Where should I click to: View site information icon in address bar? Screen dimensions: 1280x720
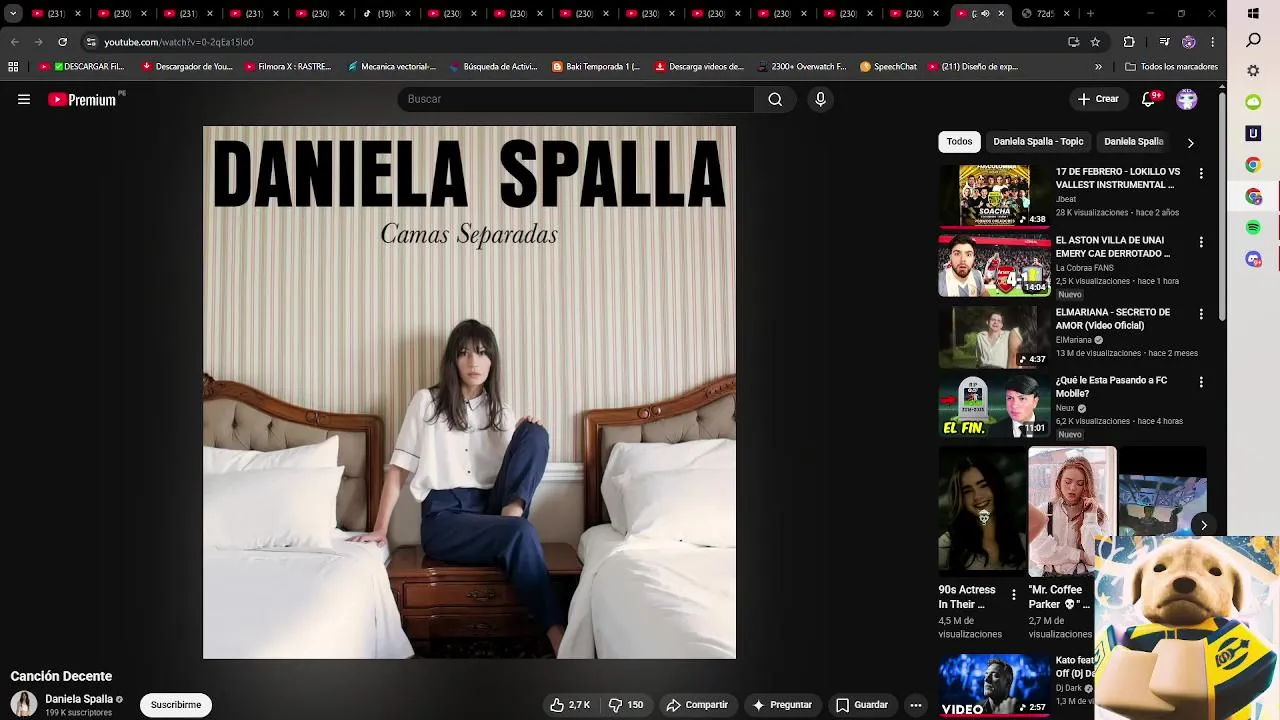91,42
